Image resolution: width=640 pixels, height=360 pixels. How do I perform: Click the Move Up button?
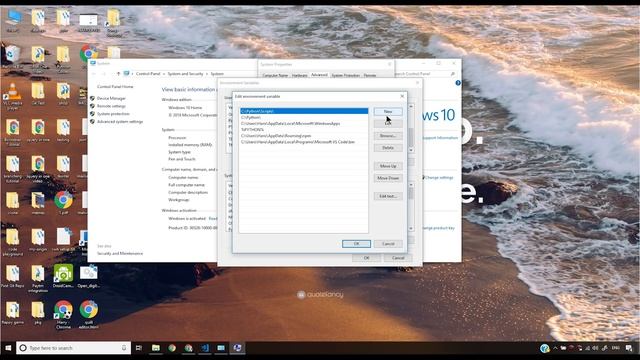click(388, 166)
